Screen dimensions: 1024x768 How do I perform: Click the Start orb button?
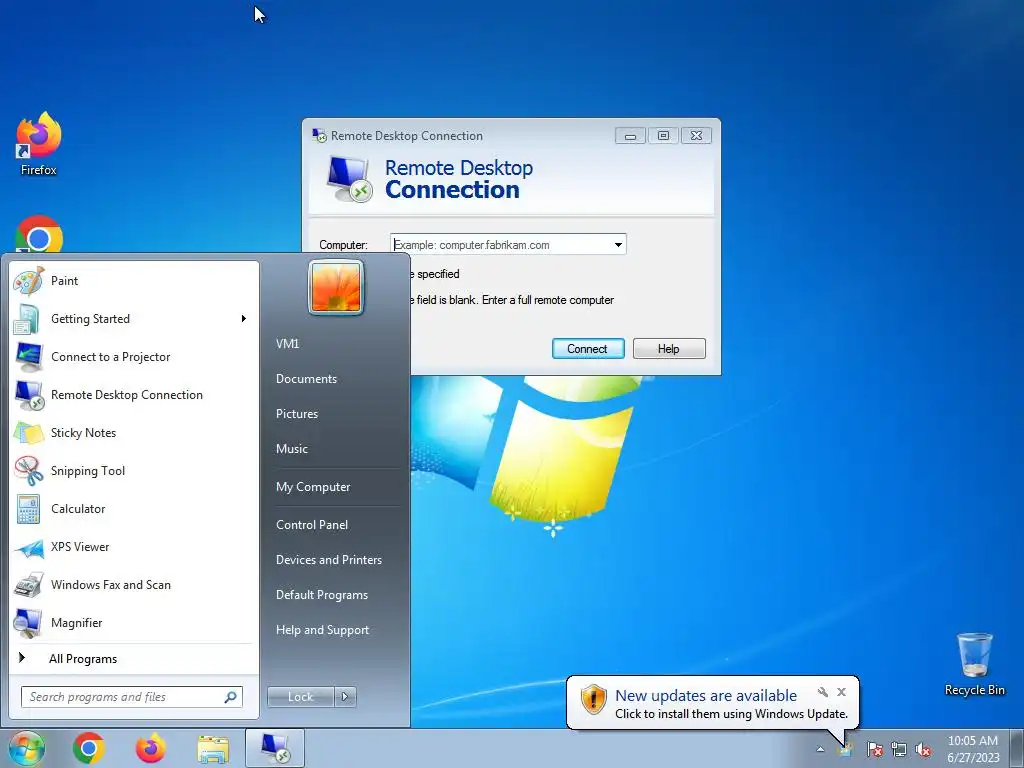click(x=26, y=748)
